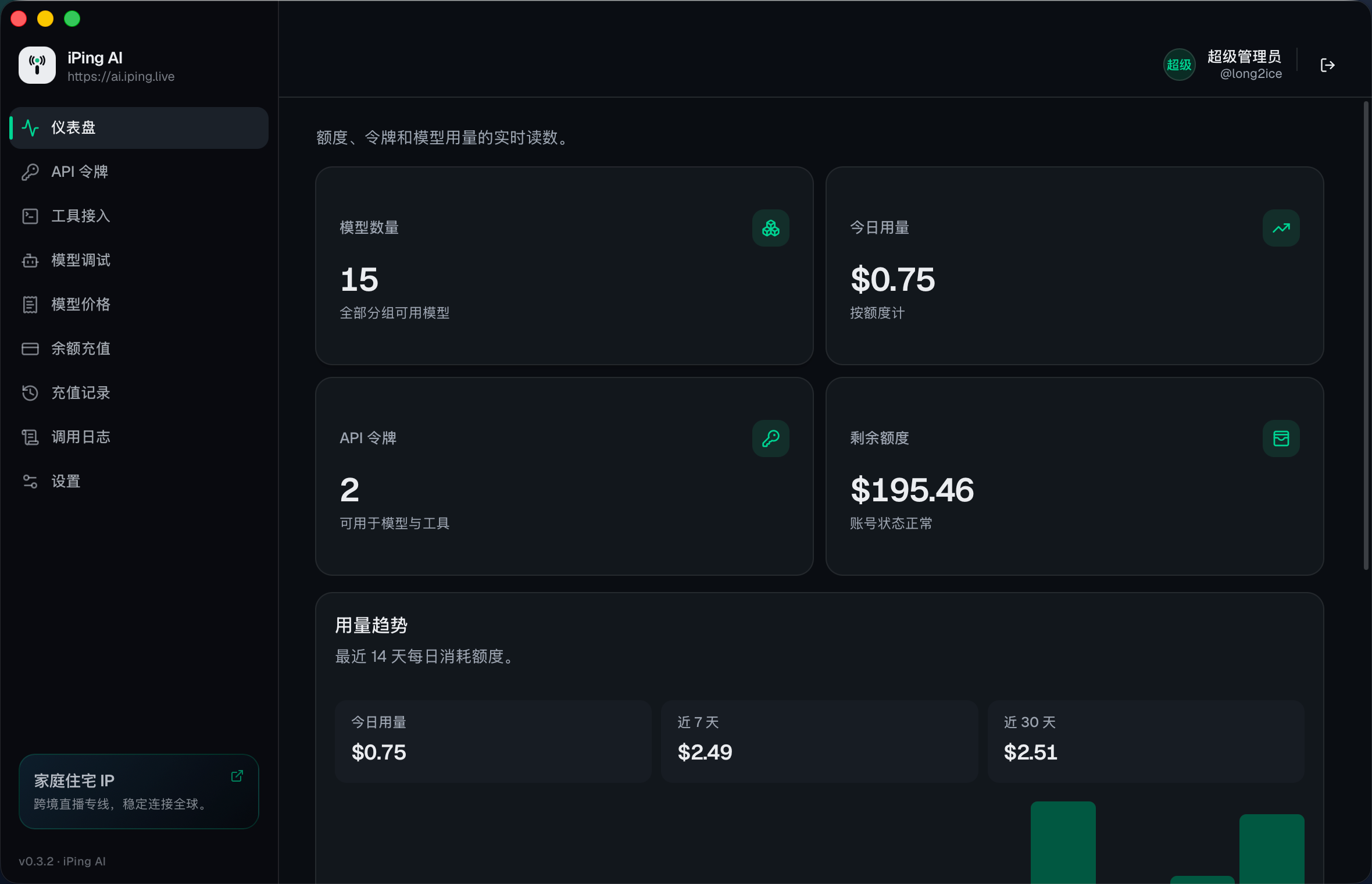This screenshot has width=1372, height=884.
Task: Navigate to 模型价格 page
Action: click(x=139, y=305)
